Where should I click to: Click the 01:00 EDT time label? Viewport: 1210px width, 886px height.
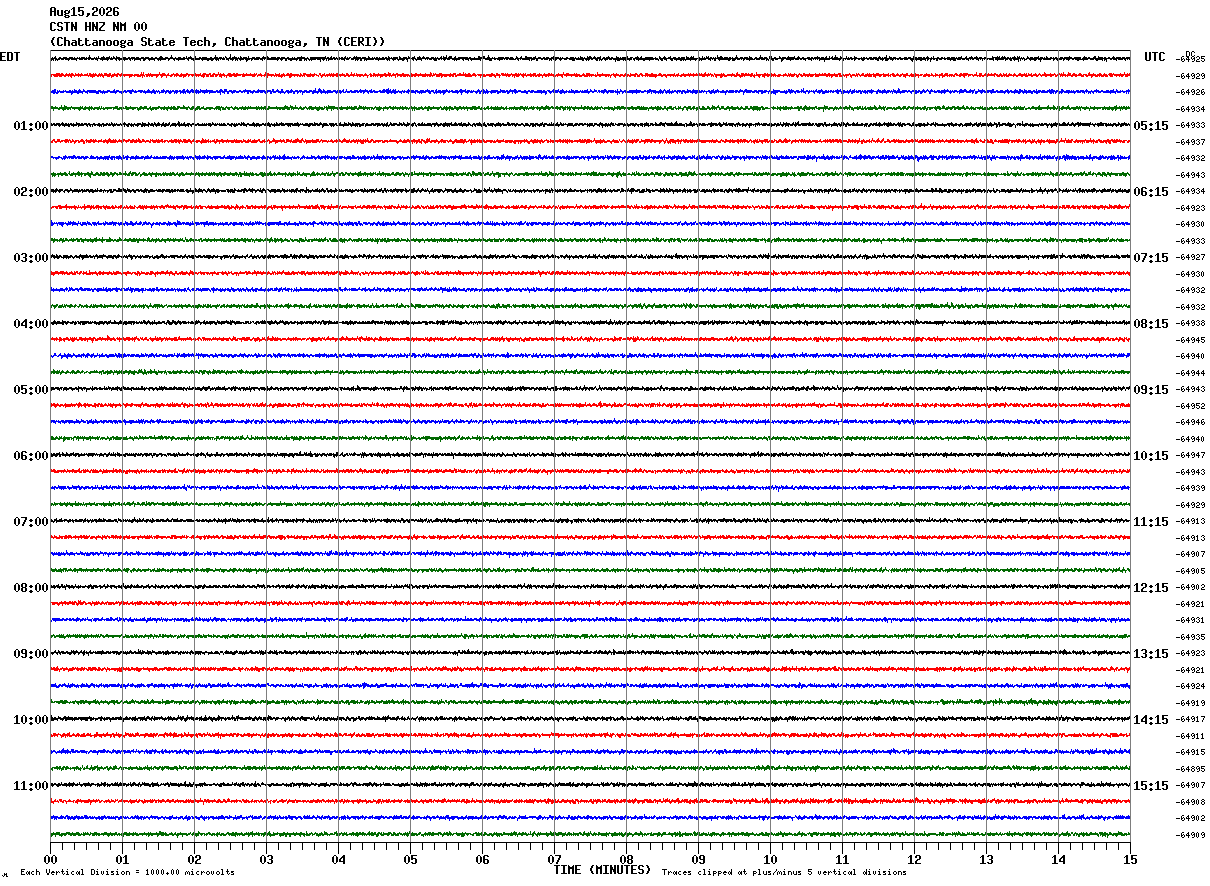[31, 126]
